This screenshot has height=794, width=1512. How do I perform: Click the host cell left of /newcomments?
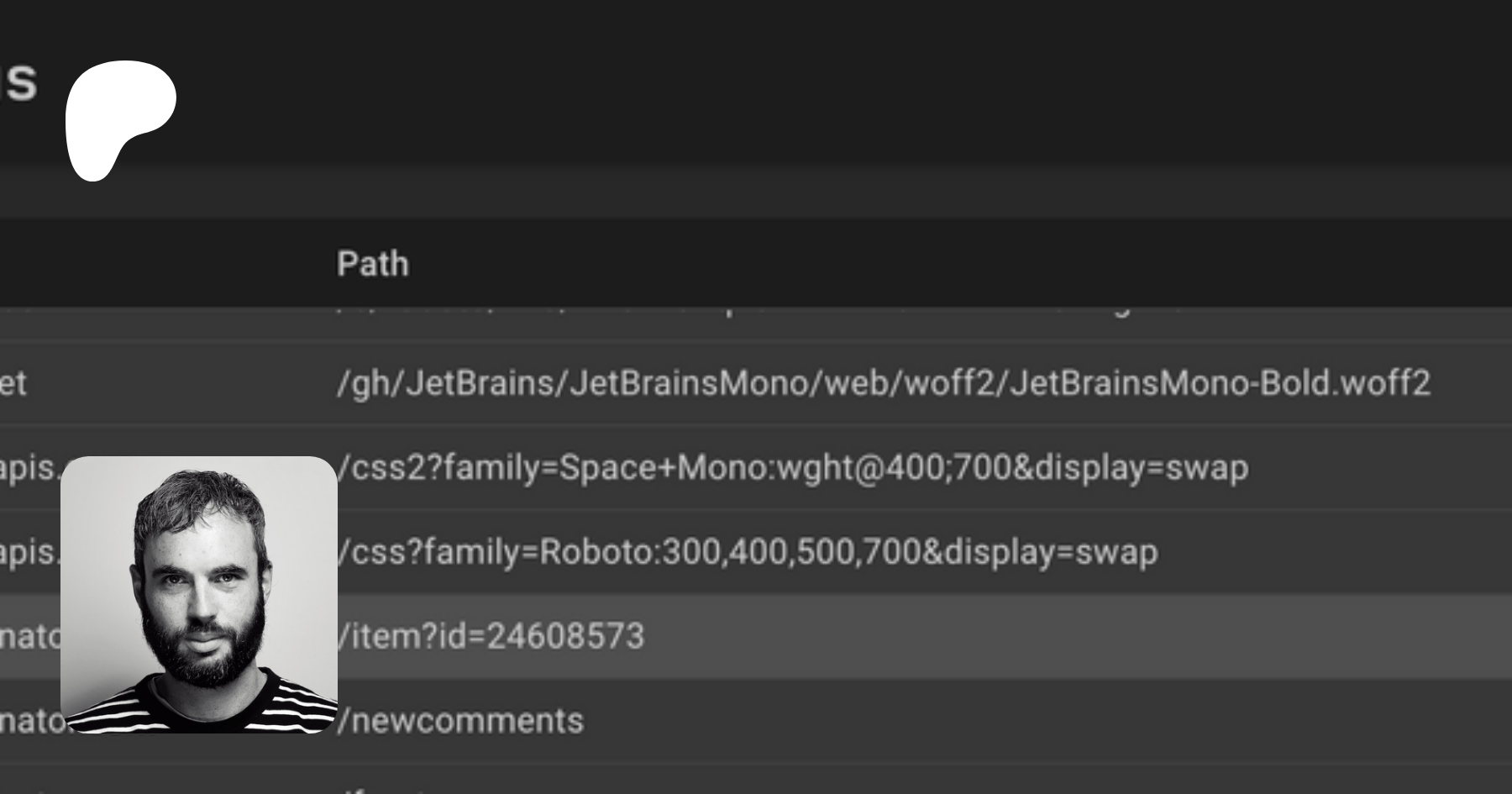(x=29, y=721)
